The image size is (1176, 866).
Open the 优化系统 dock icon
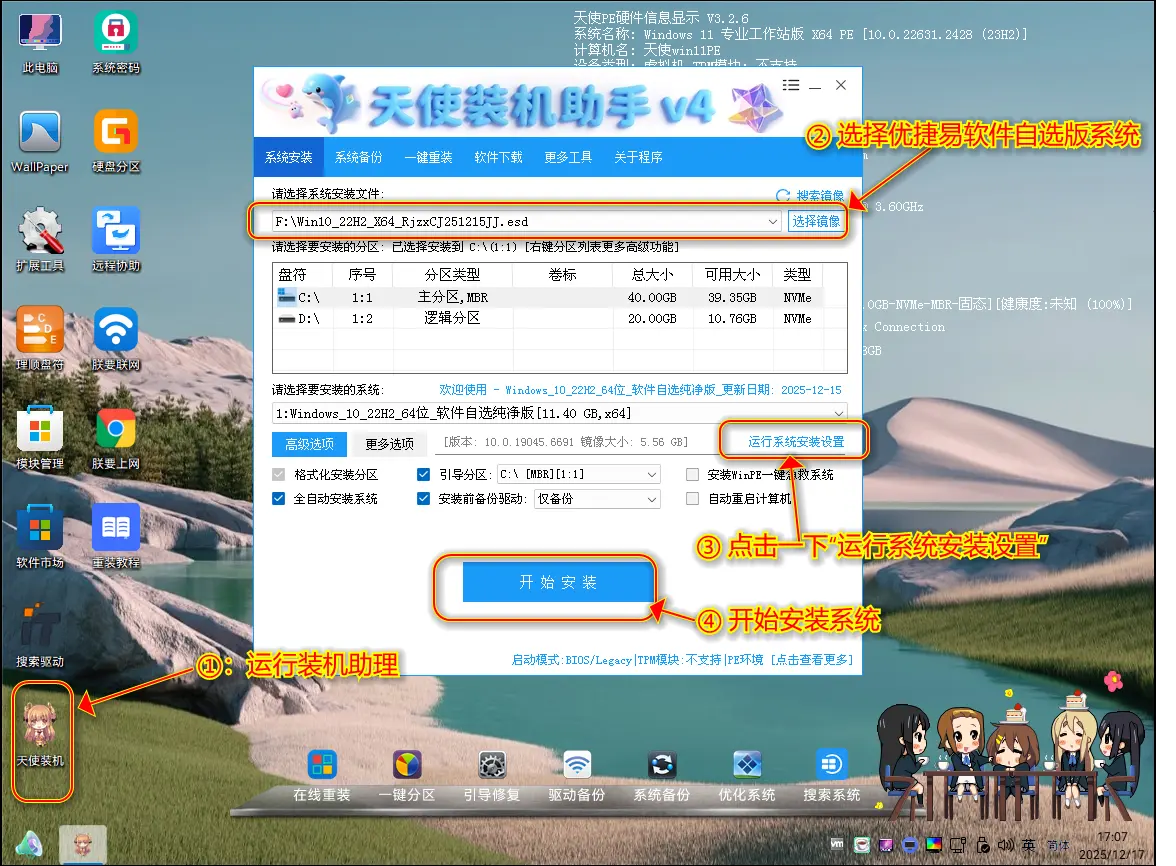[x=747, y=775]
